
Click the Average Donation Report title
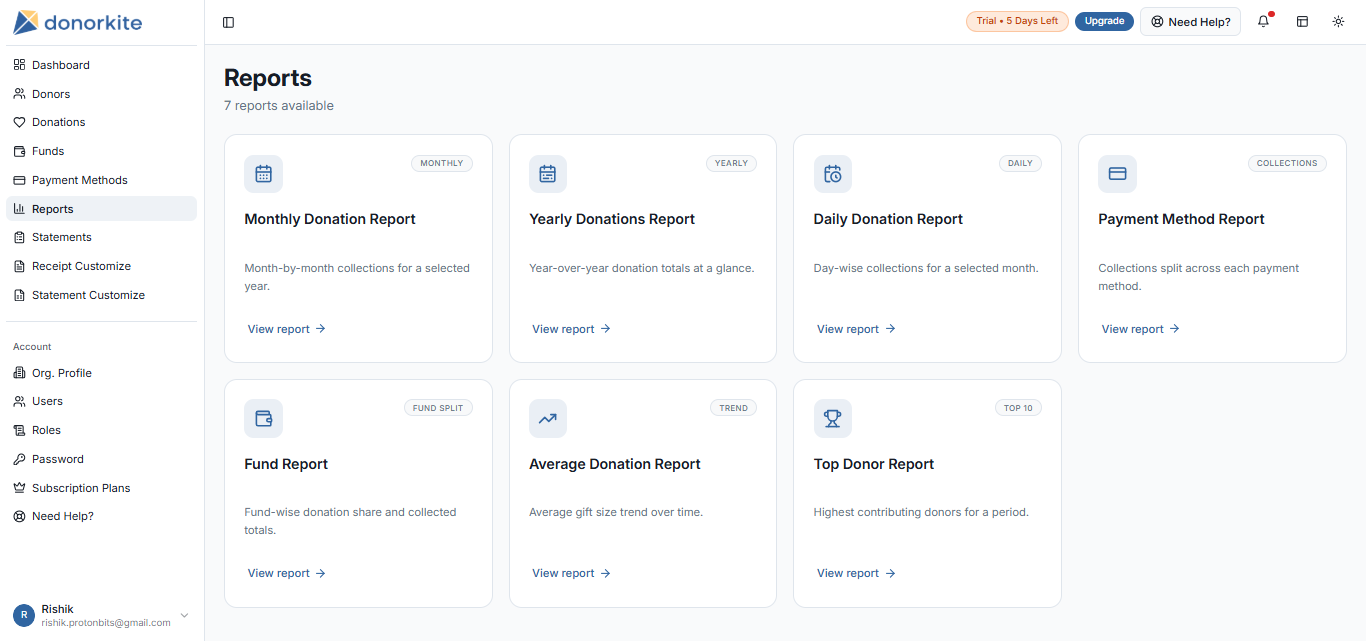pyautogui.click(x=615, y=464)
